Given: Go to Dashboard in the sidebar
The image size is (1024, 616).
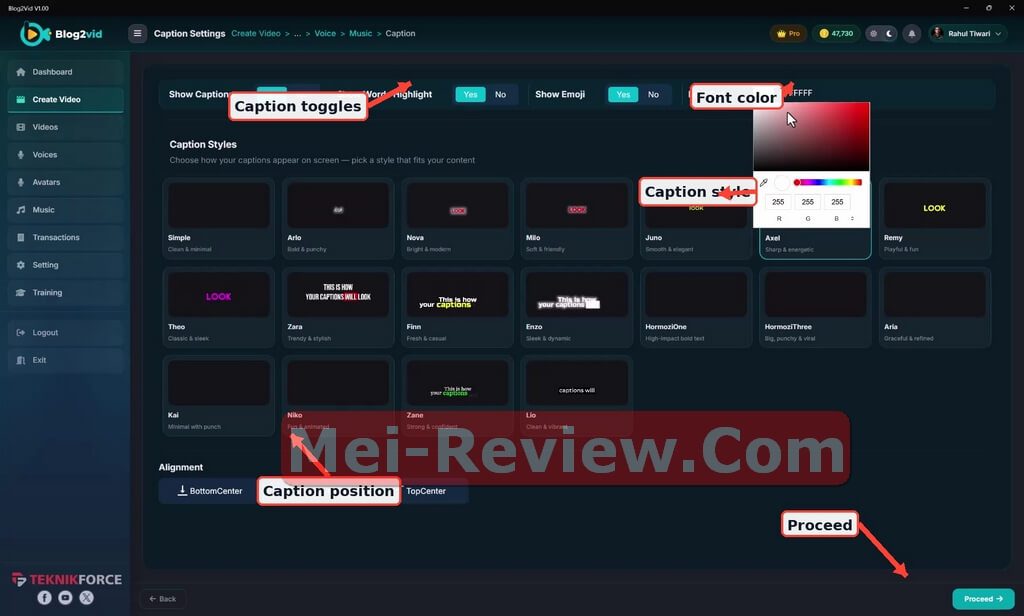Looking at the screenshot, I should coord(65,72).
